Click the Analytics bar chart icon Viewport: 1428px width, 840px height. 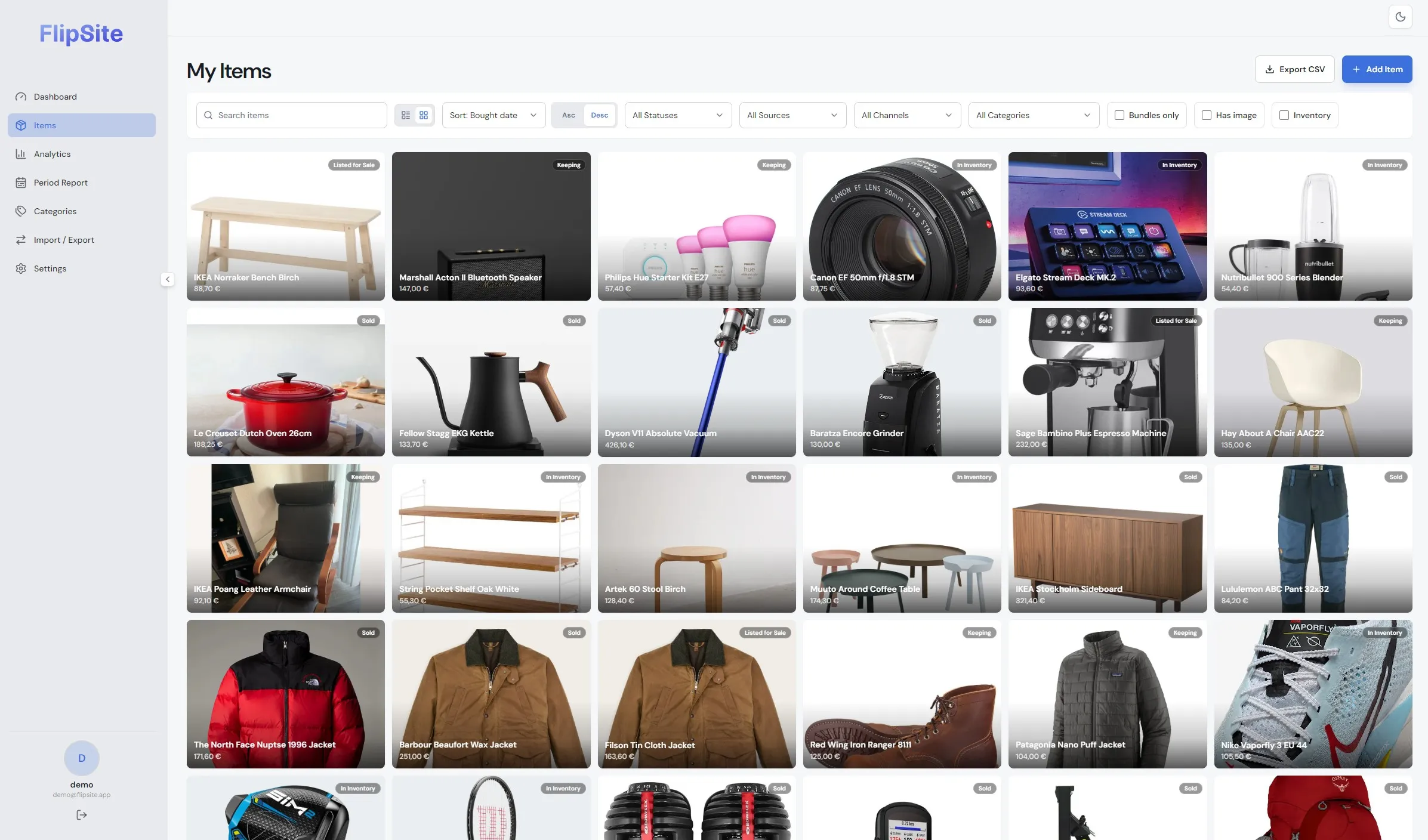coord(21,154)
